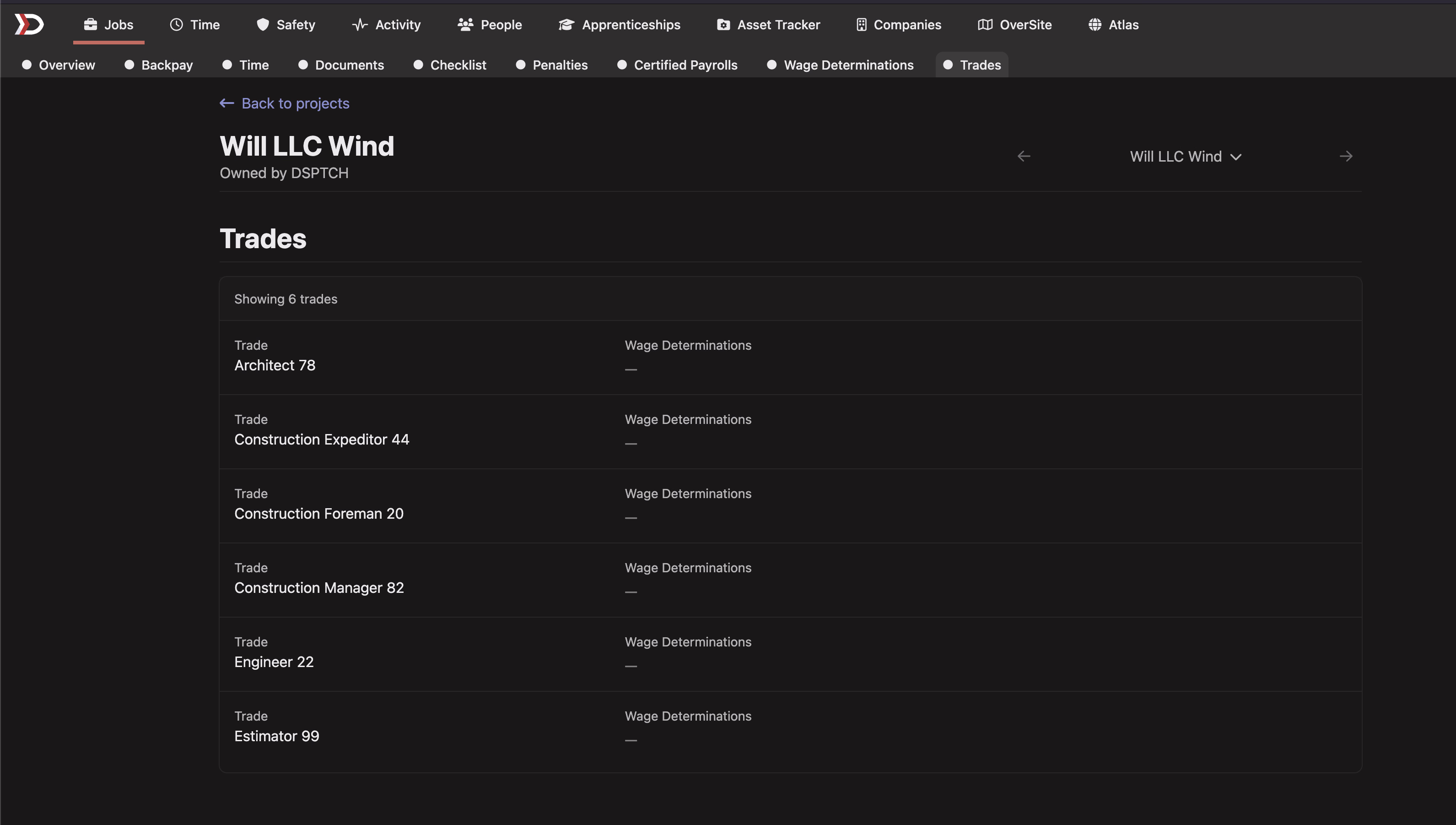Image resolution: width=1456 pixels, height=825 pixels.
Task: Click the Jobs briefcase icon
Action: (x=90, y=24)
